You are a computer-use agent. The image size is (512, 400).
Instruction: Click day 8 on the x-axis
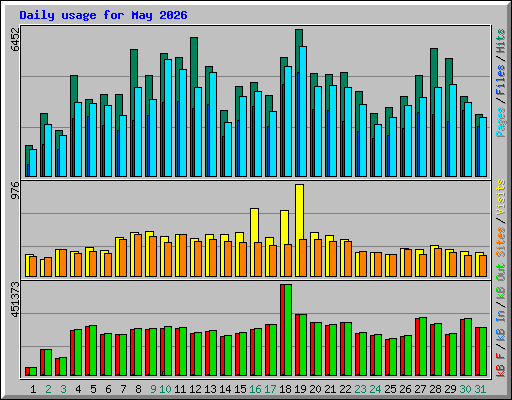[138, 389]
